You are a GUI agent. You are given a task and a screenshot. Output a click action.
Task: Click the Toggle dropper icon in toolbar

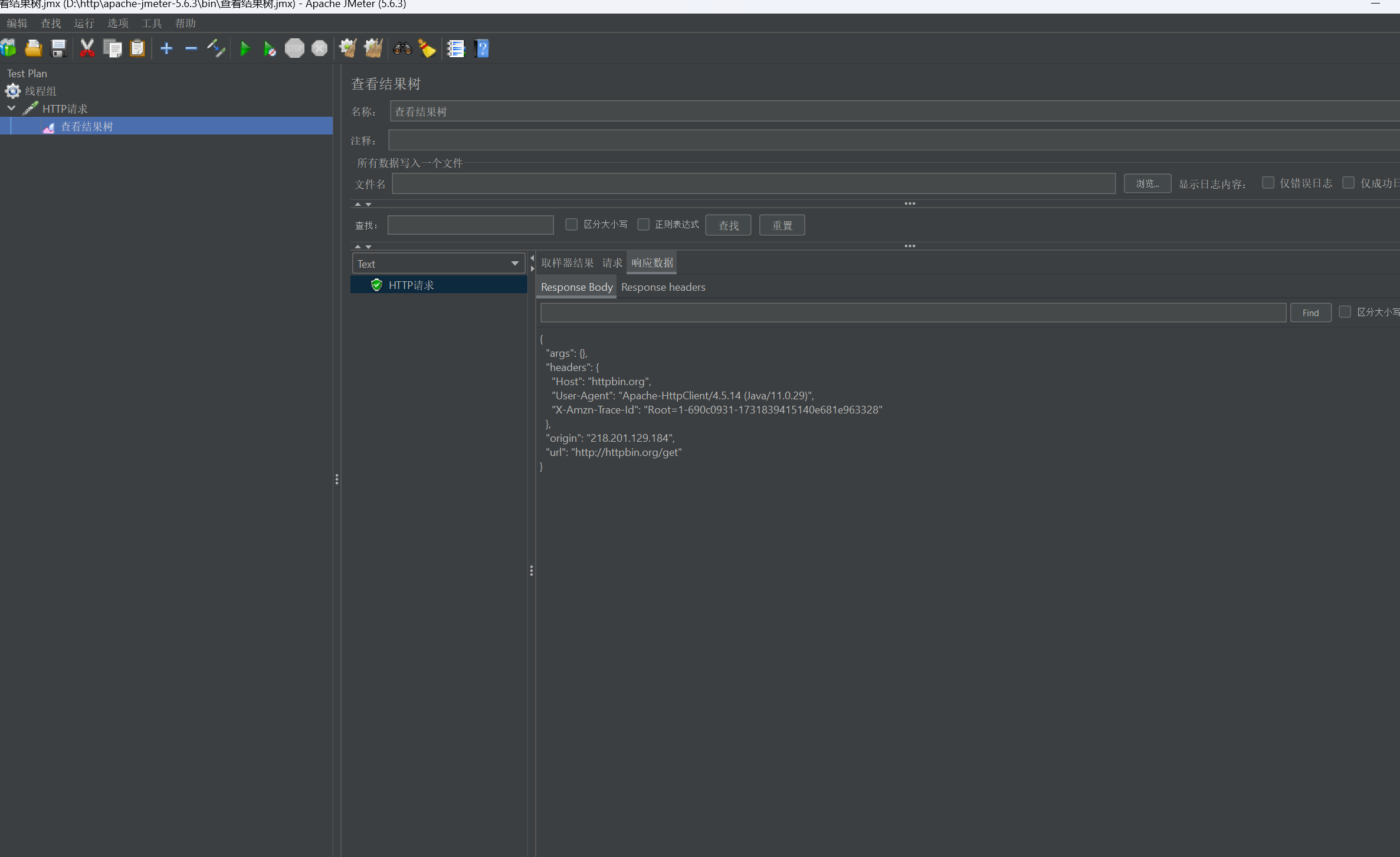[x=216, y=48]
